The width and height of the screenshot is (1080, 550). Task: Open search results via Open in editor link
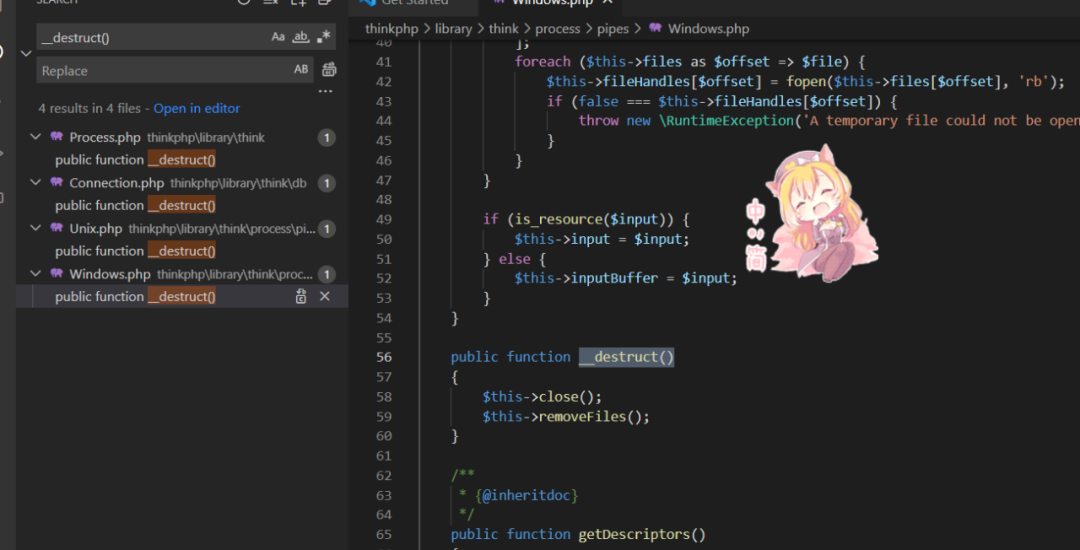tap(196, 109)
